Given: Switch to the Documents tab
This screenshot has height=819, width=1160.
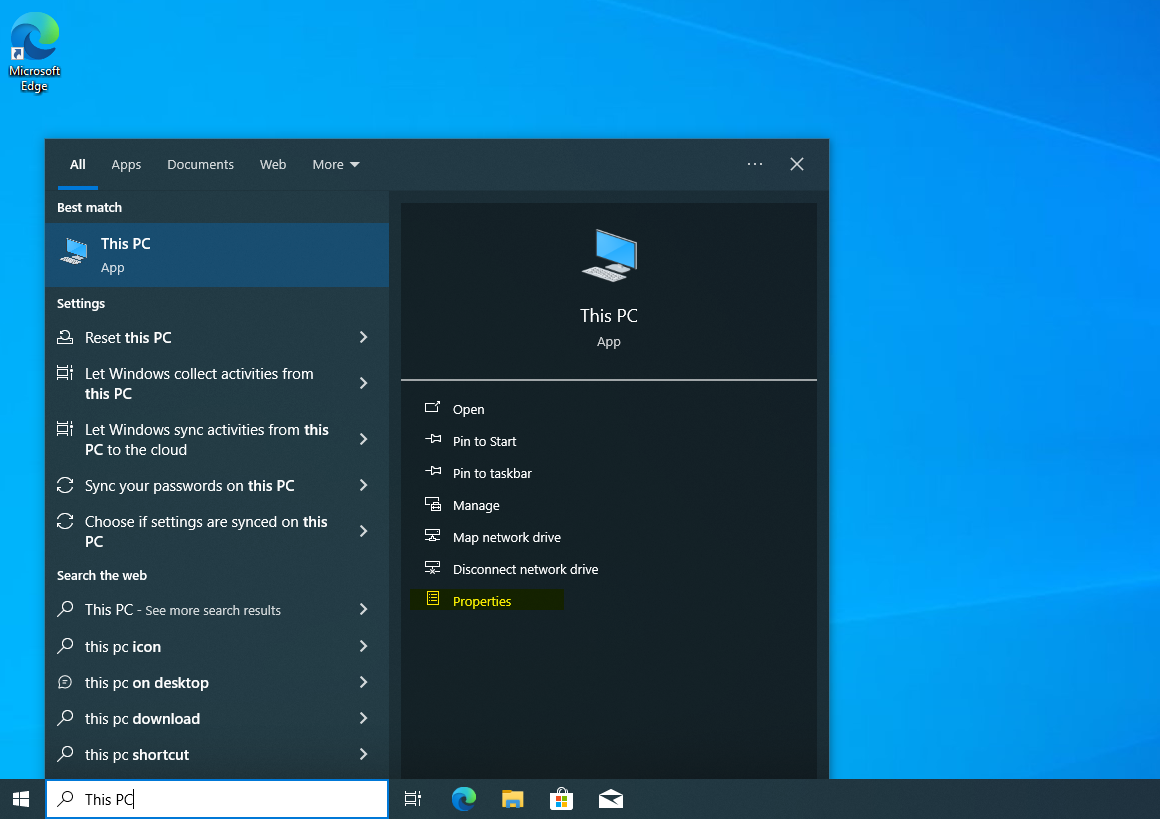Looking at the screenshot, I should (x=200, y=164).
